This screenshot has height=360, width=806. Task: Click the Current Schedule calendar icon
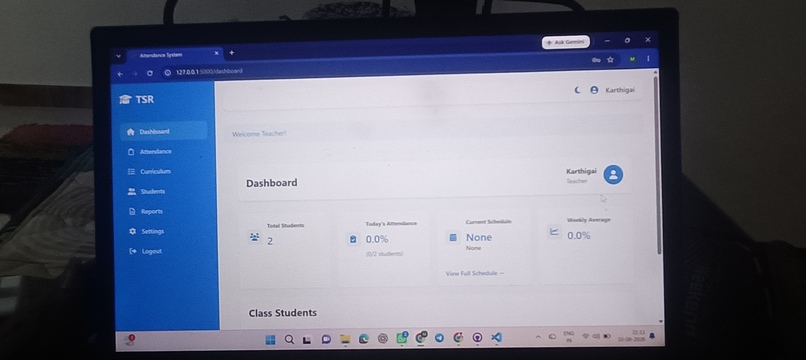point(453,238)
